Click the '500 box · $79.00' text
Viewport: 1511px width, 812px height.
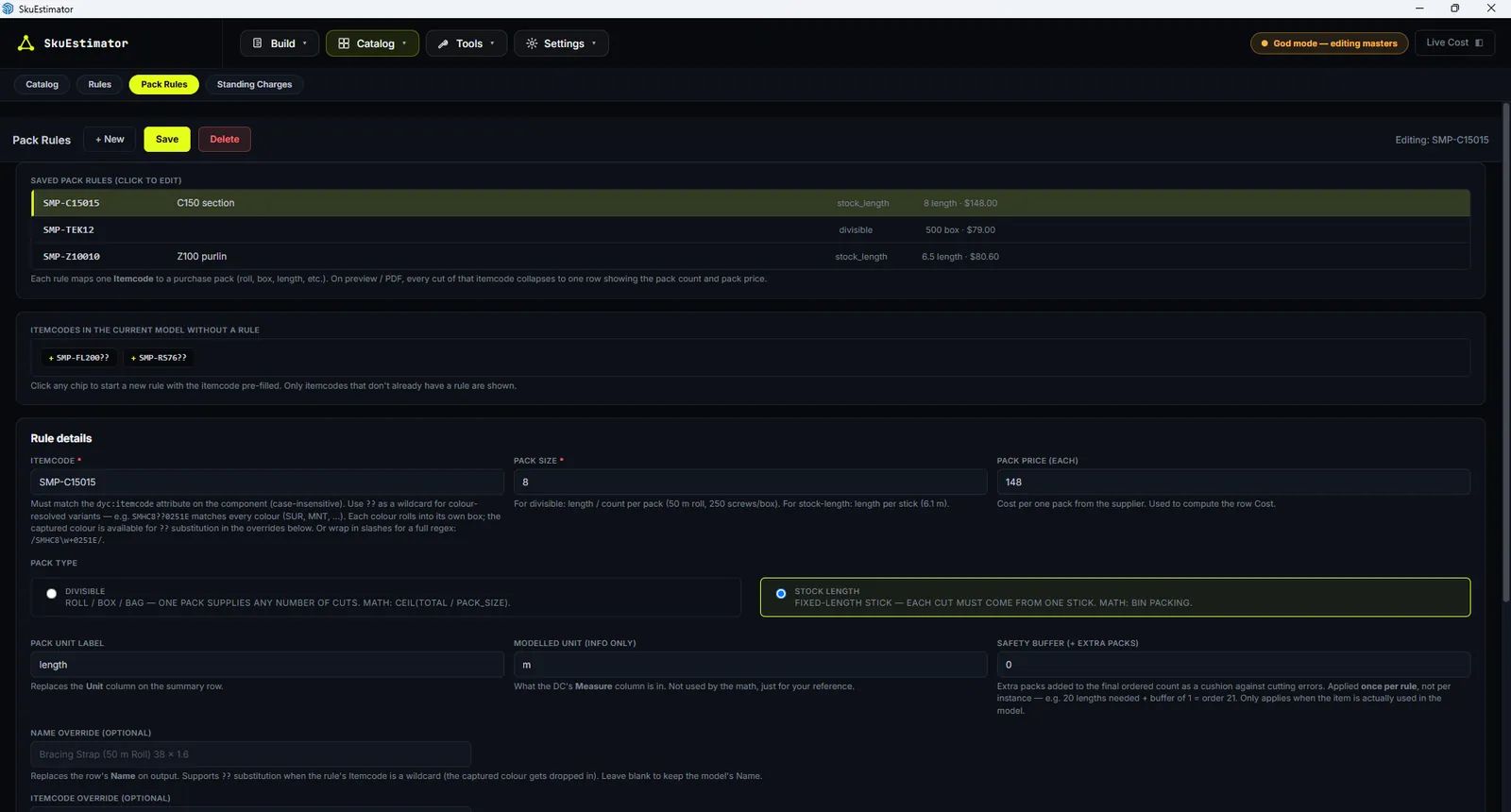960,229
